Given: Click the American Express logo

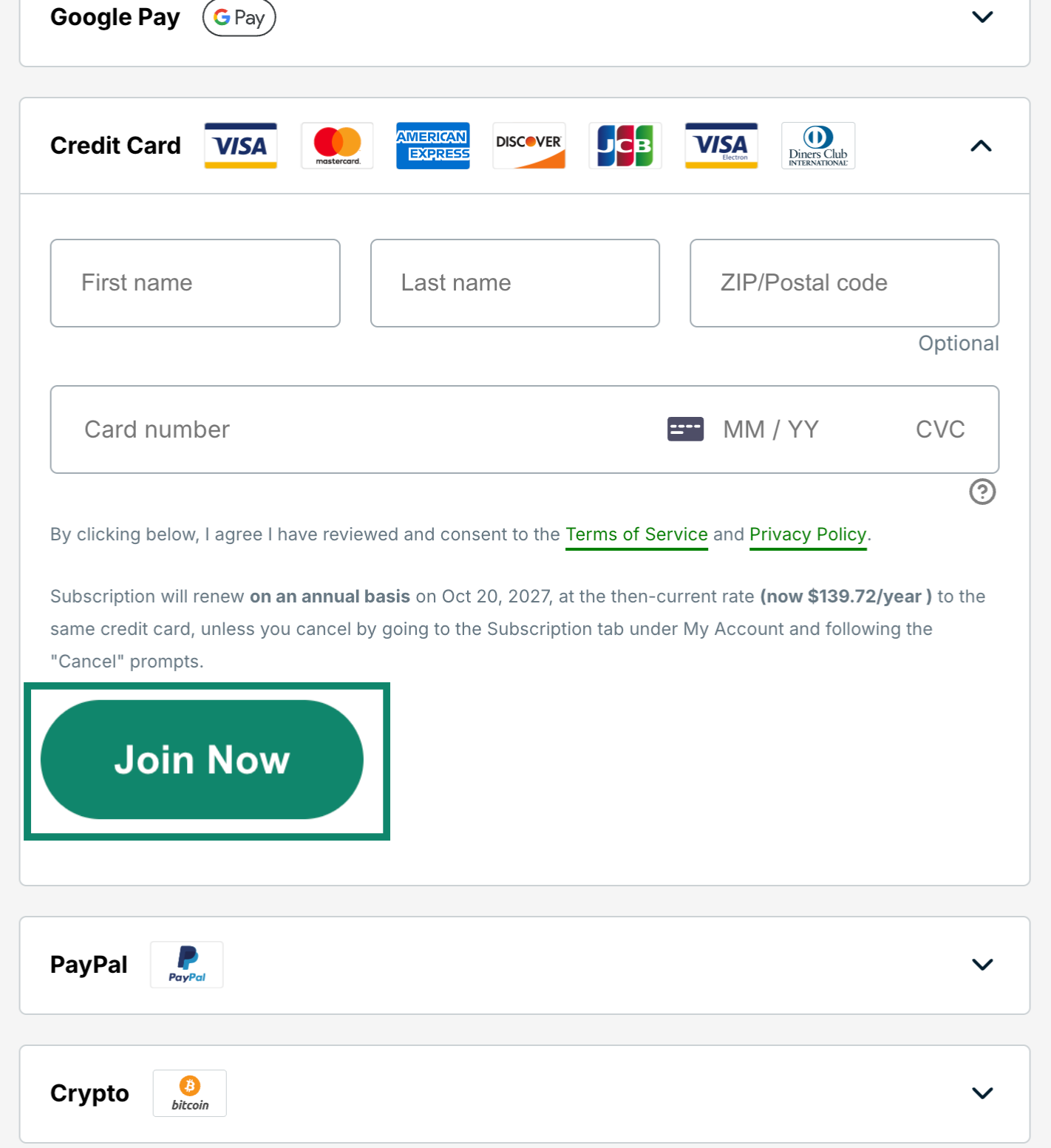Looking at the screenshot, I should (432, 145).
